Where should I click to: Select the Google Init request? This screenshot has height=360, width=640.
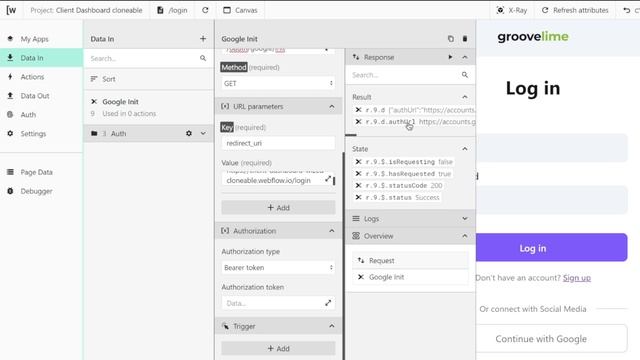coord(148,107)
